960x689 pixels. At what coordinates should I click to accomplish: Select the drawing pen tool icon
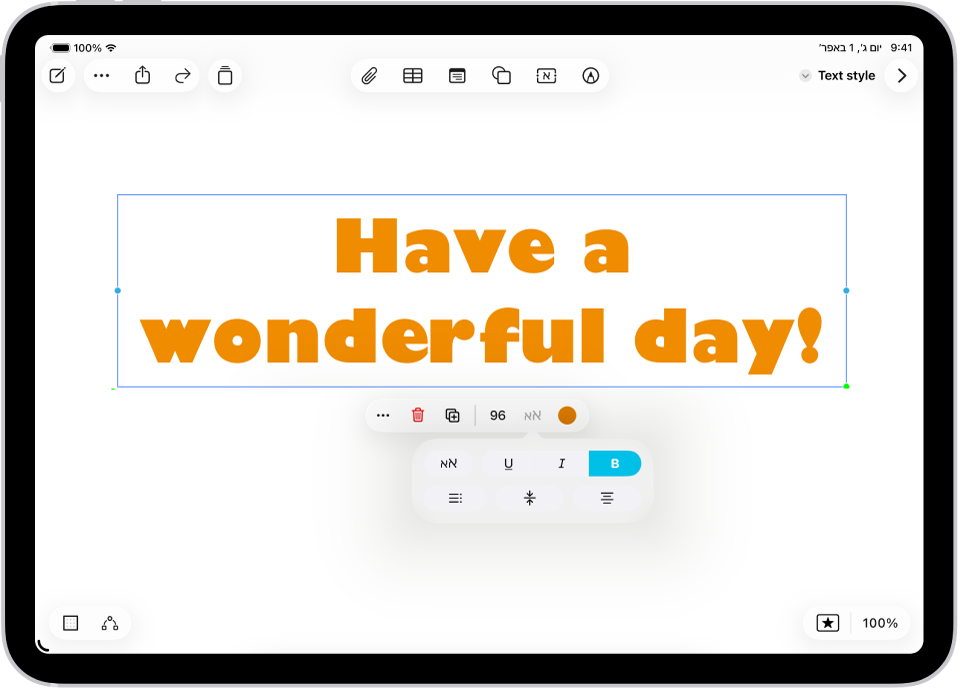click(590, 76)
